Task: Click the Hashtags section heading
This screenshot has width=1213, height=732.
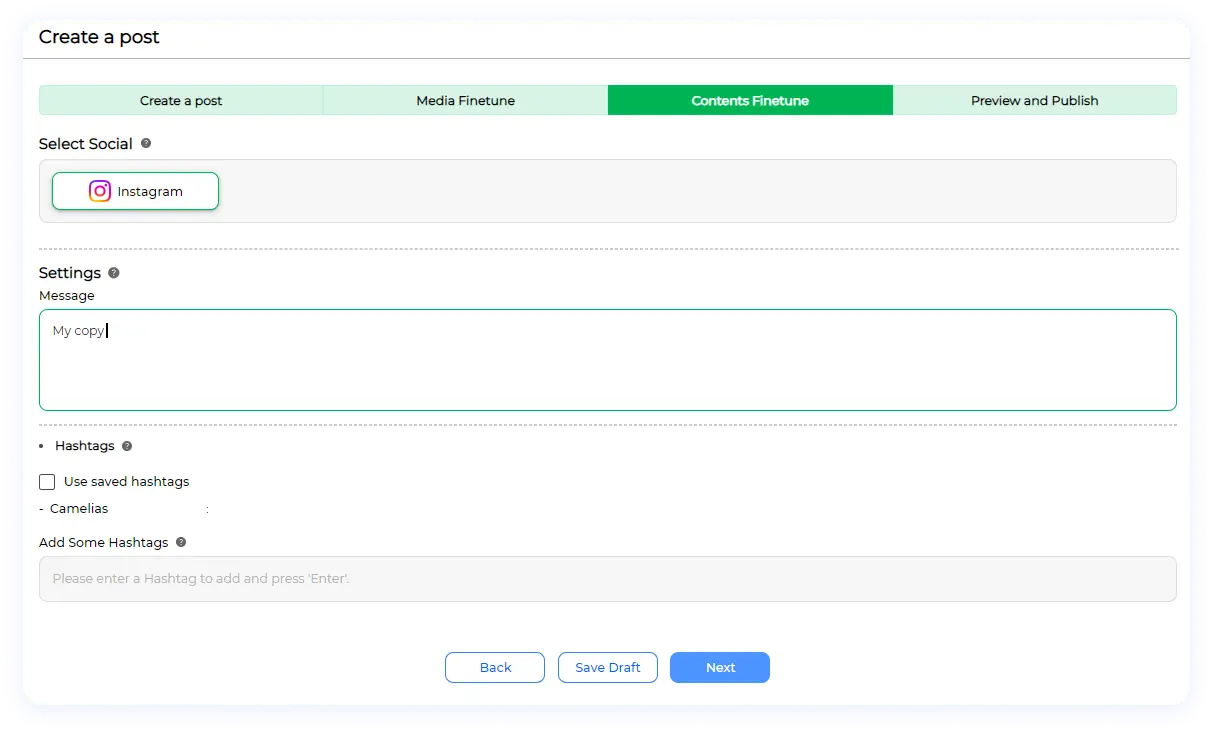Action: pos(85,446)
